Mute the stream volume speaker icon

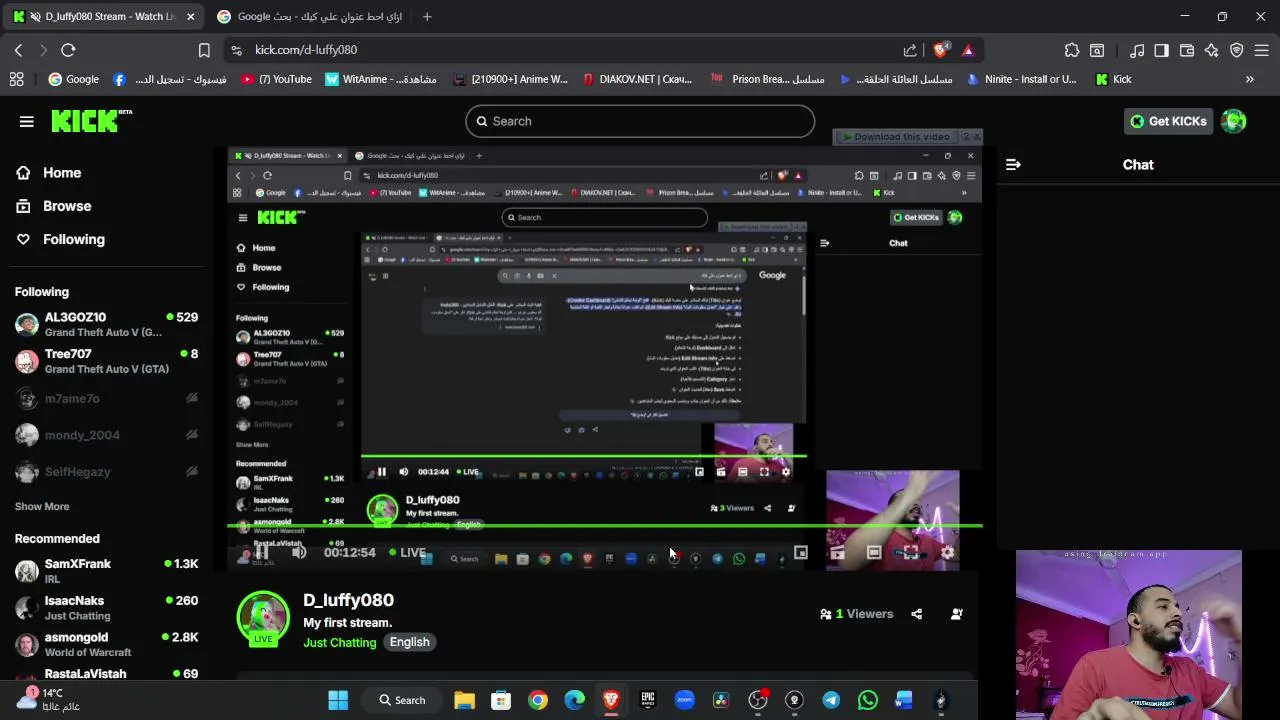click(299, 552)
